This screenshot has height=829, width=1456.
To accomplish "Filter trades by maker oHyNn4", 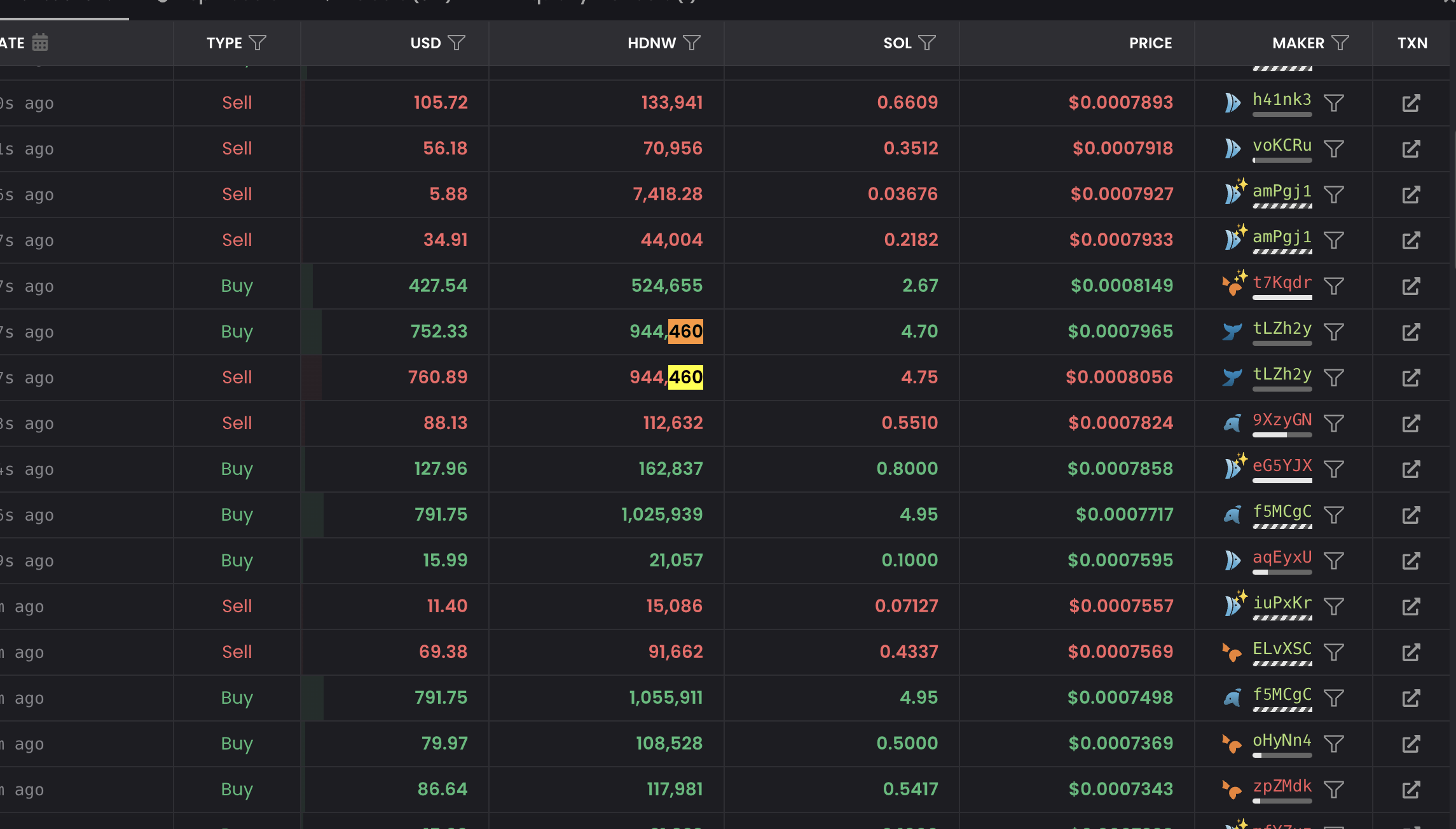I will click(1334, 743).
